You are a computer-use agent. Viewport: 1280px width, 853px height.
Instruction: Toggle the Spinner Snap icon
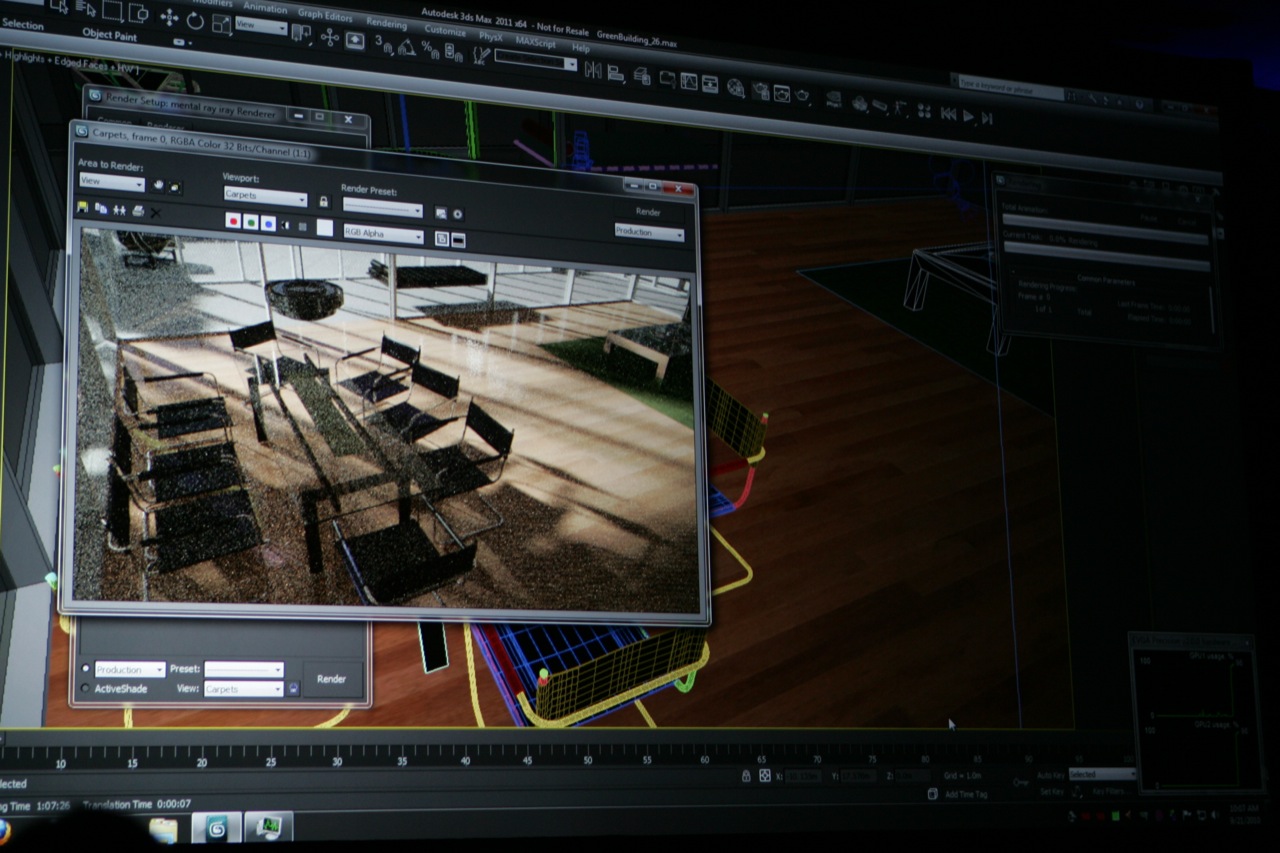tap(453, 53)
